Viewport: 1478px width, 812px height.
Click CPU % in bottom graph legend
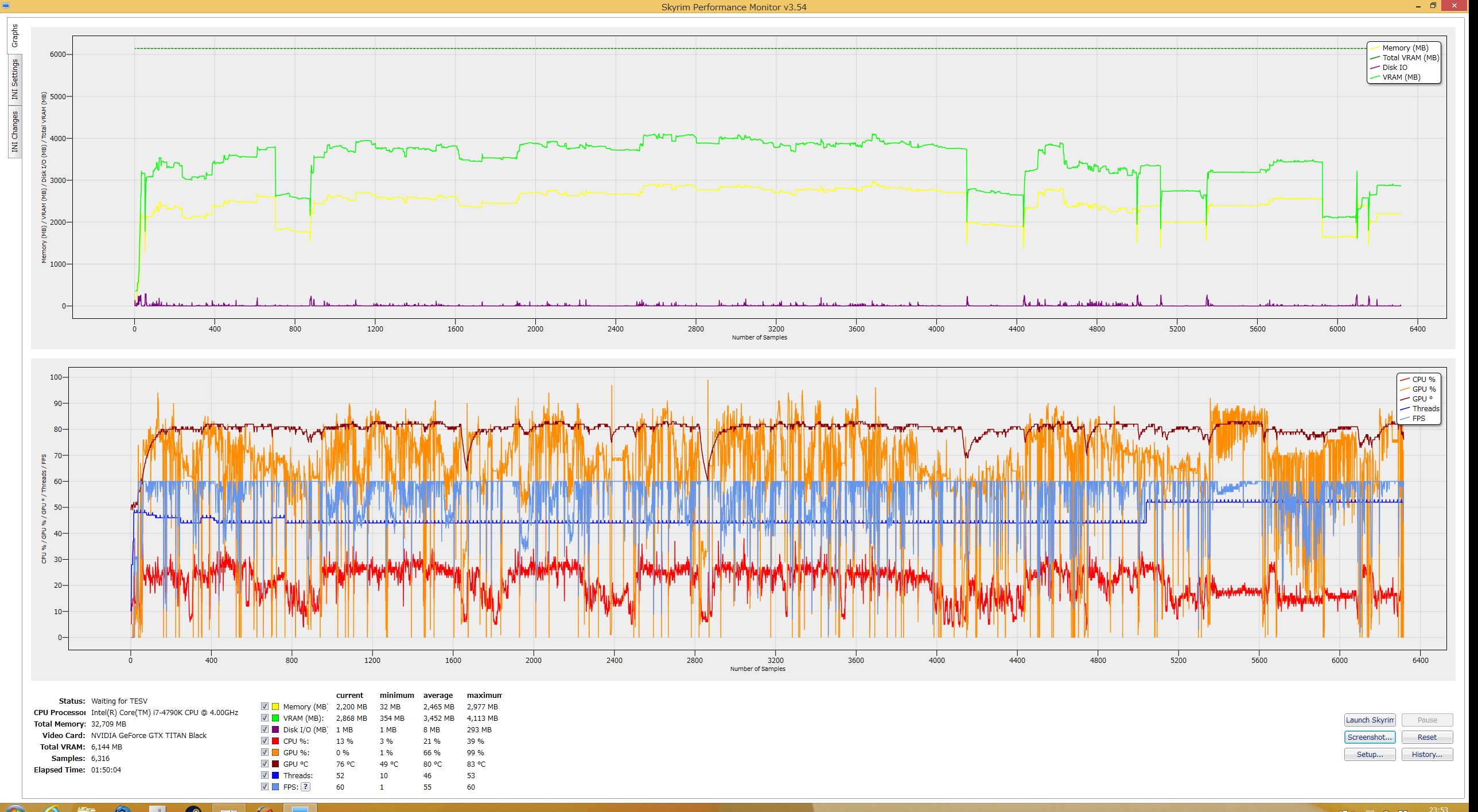(x=1423, y=380)
